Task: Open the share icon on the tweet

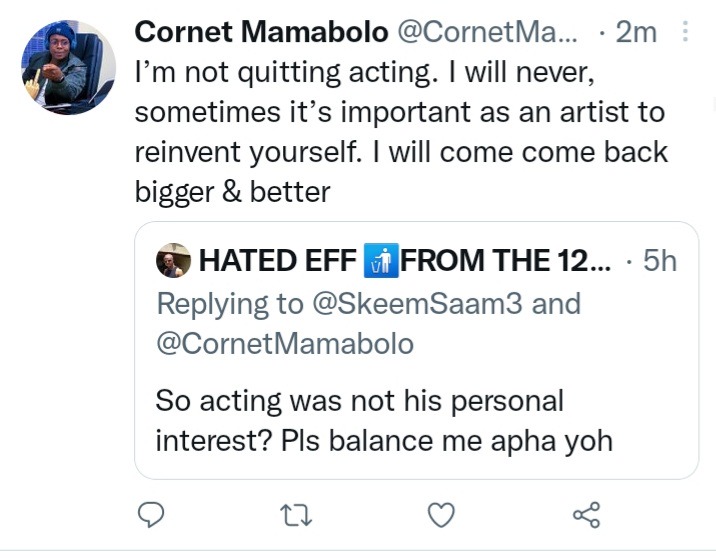Action: pos(586,515)
